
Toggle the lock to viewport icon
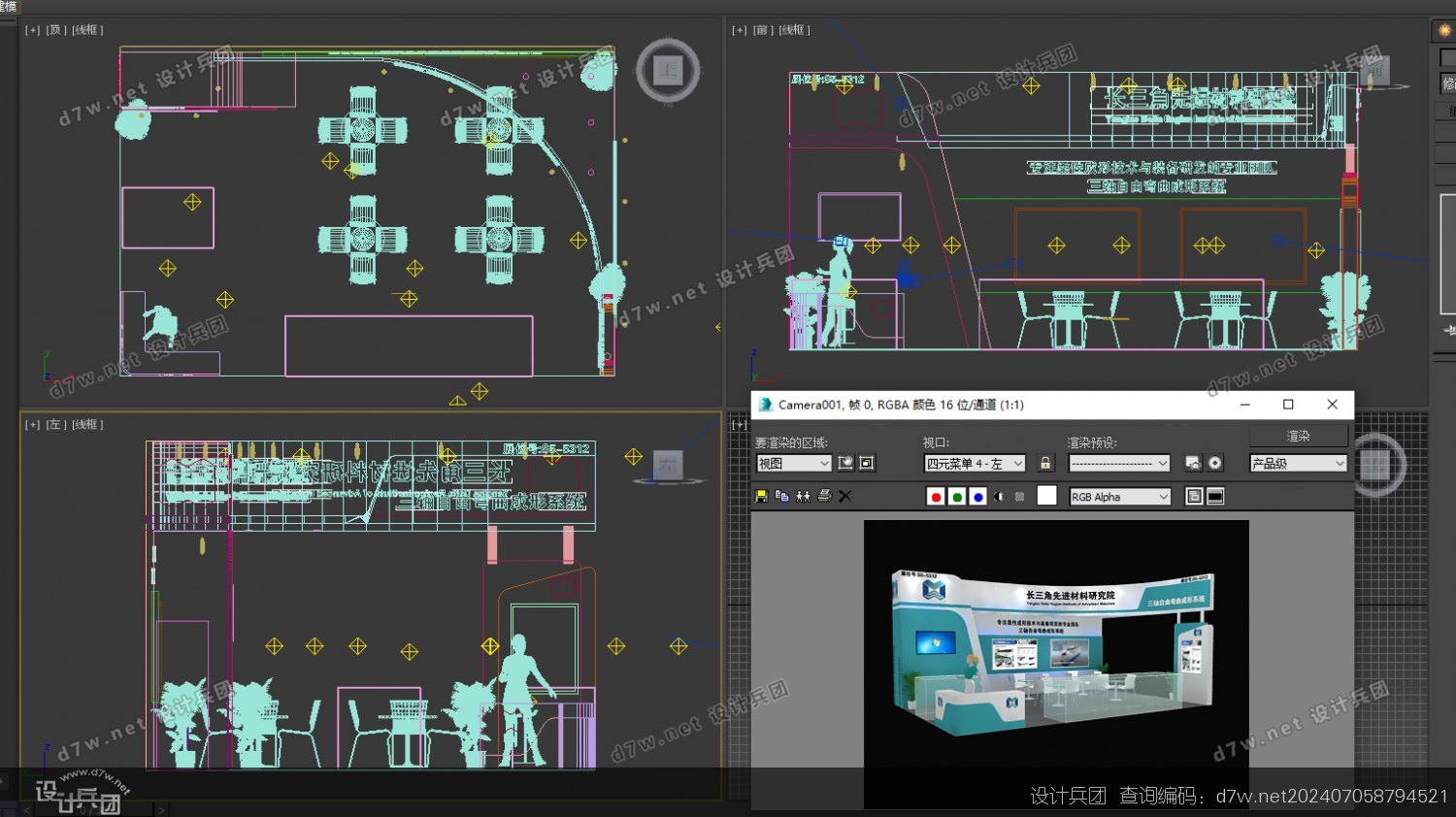click(x=1045, y=464)
